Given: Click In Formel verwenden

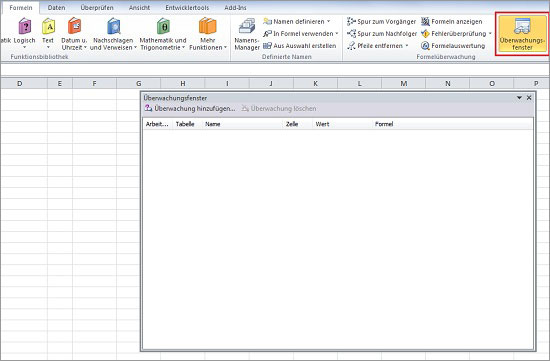Looking at the screenshot, I should coord(301,34).
